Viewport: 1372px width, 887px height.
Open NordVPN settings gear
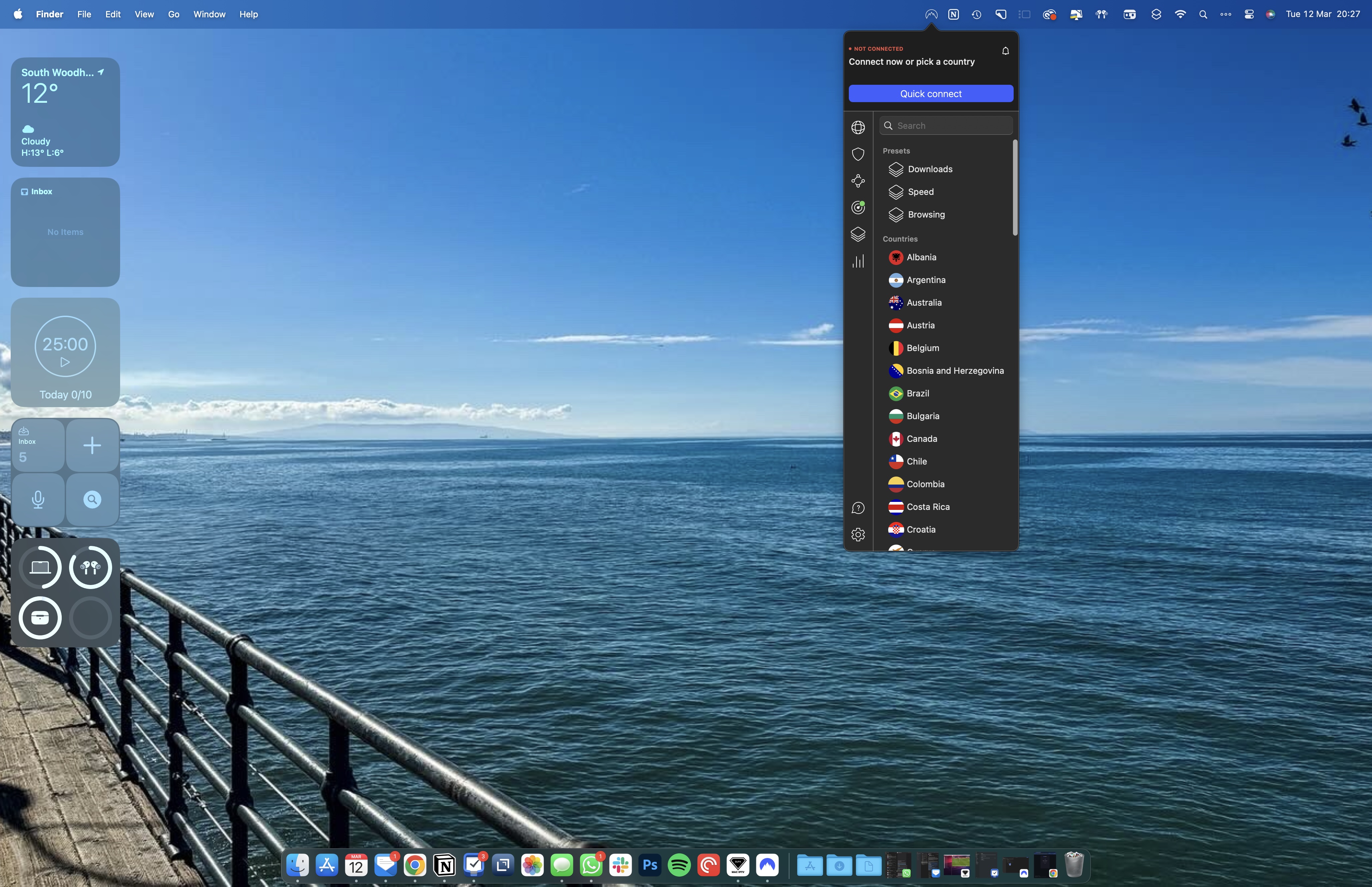858,535
